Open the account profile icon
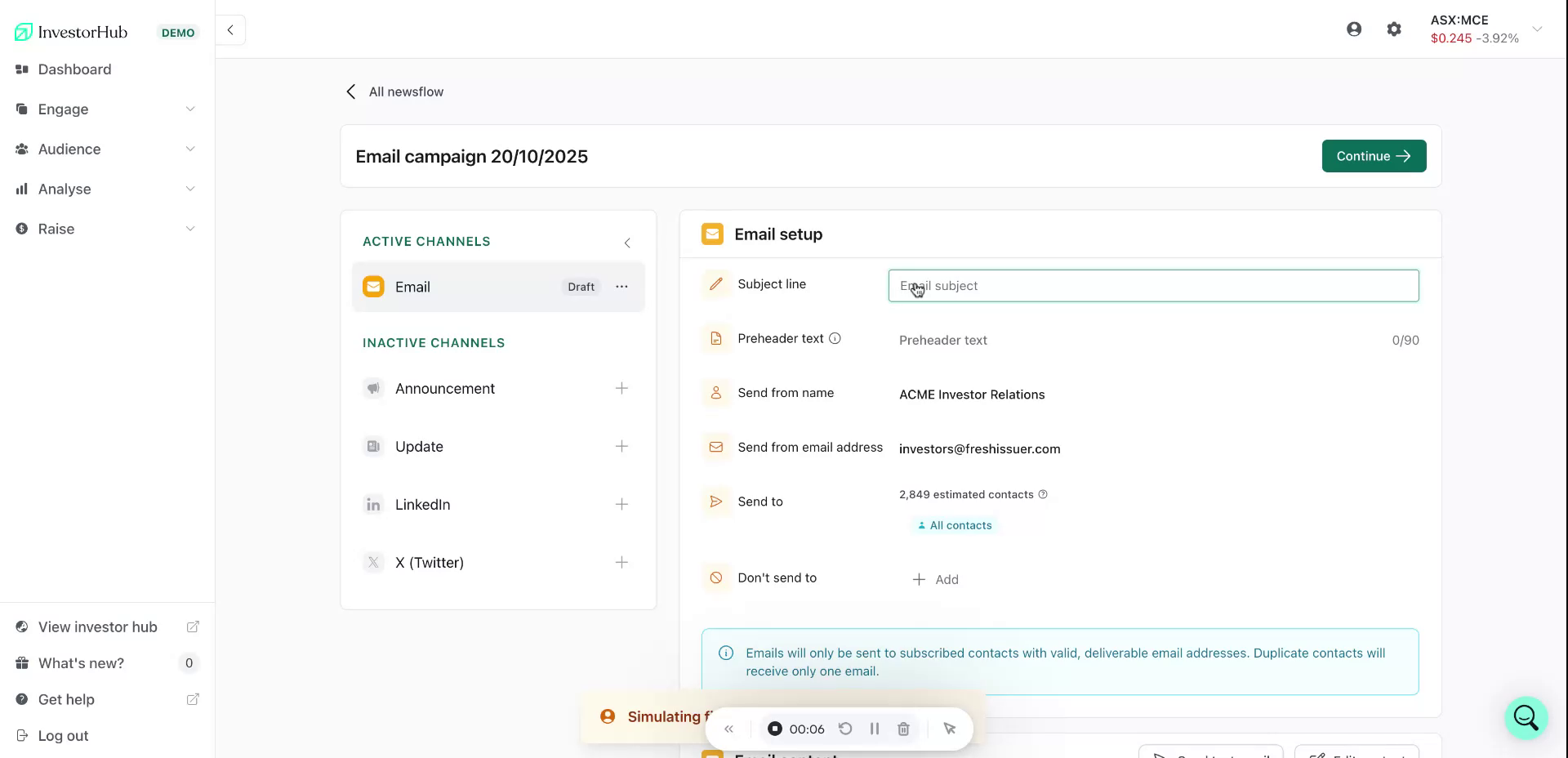Viewport: 1568px width, 758px height. (1355, 28)
